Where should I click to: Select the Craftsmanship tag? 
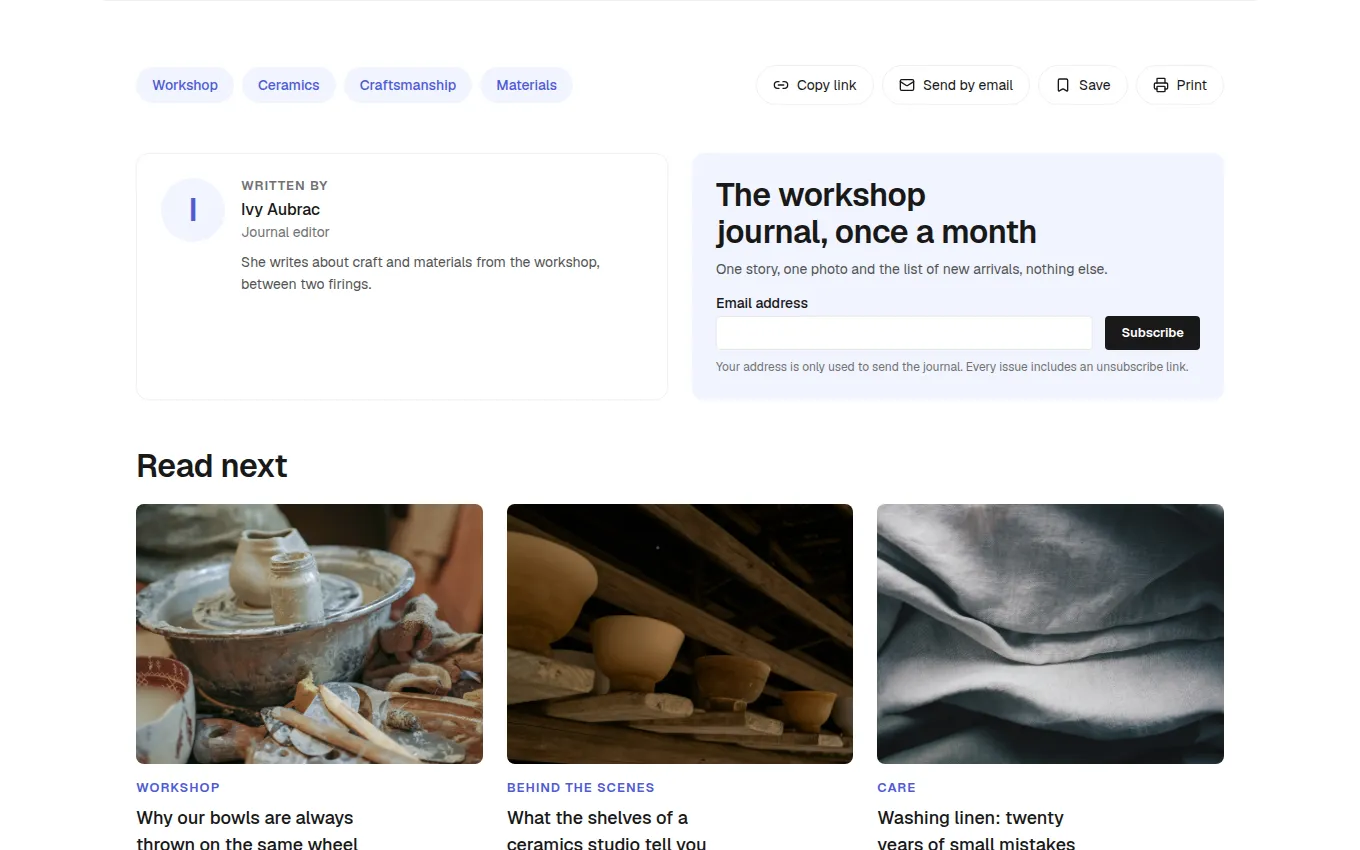[x=408, y=85]
